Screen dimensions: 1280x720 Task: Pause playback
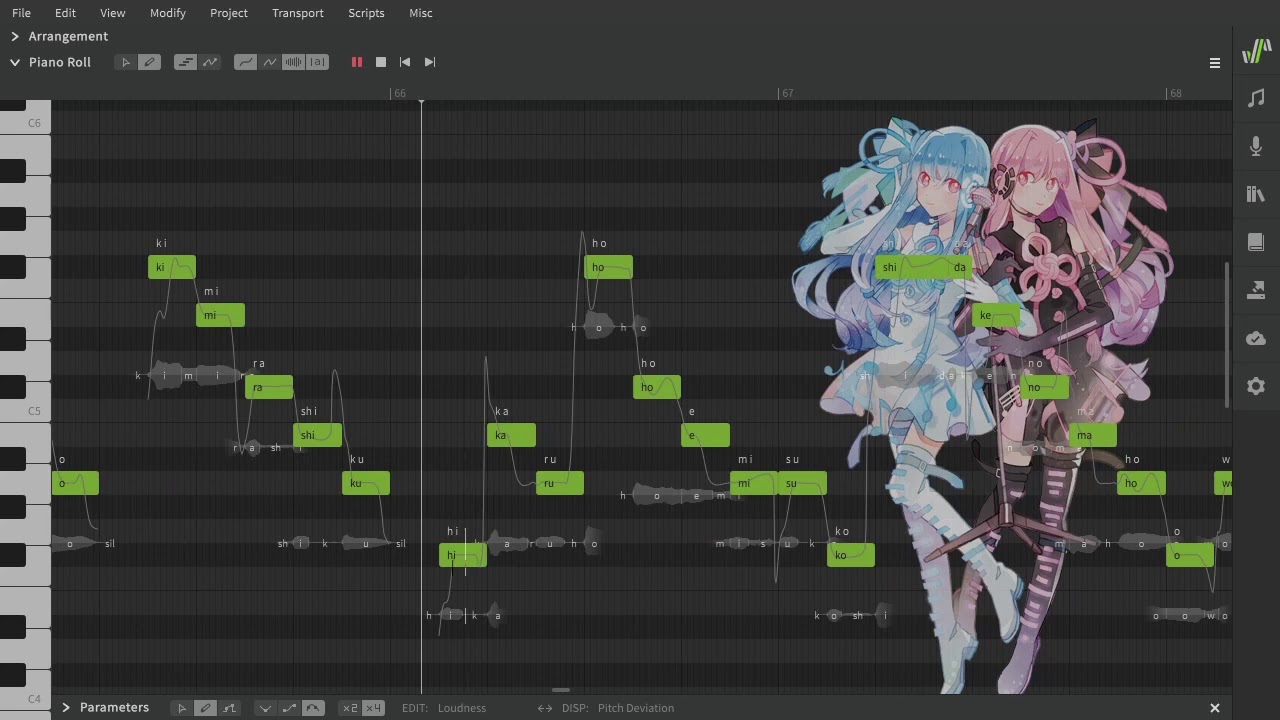coord(356,62)
